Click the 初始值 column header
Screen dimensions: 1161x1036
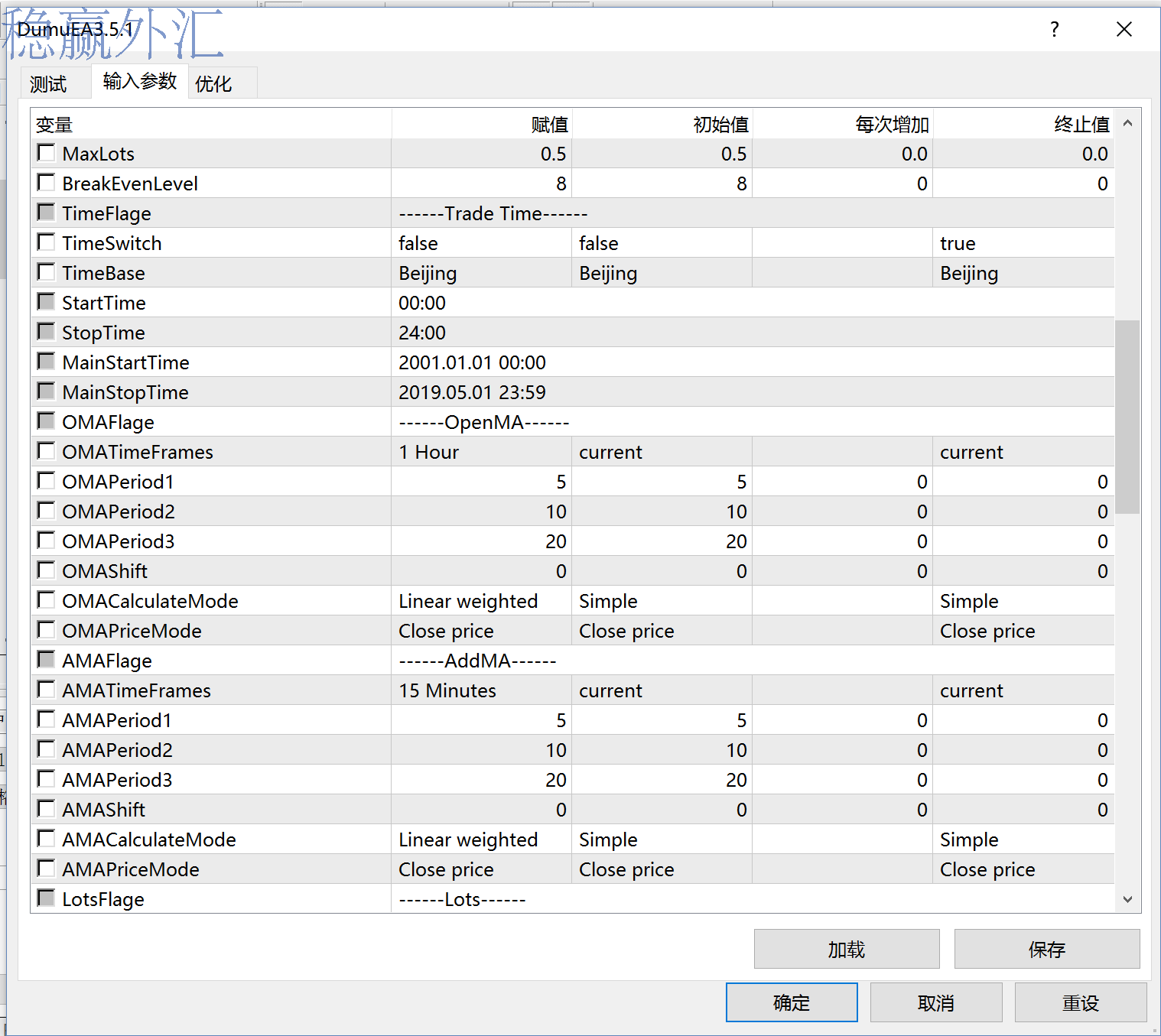[x=662, y=124]
